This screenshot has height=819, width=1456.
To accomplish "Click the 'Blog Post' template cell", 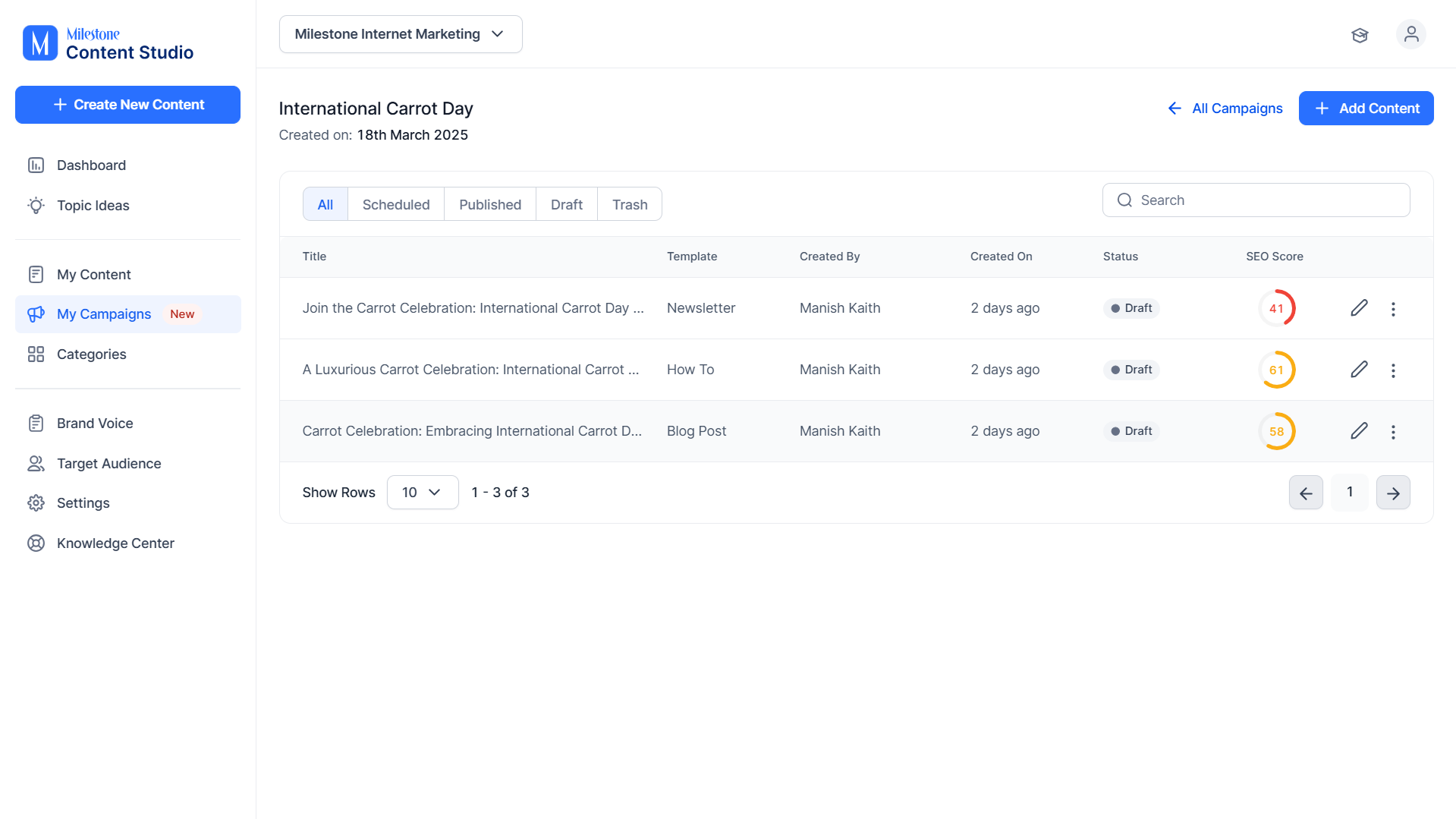I will point(697,431).
